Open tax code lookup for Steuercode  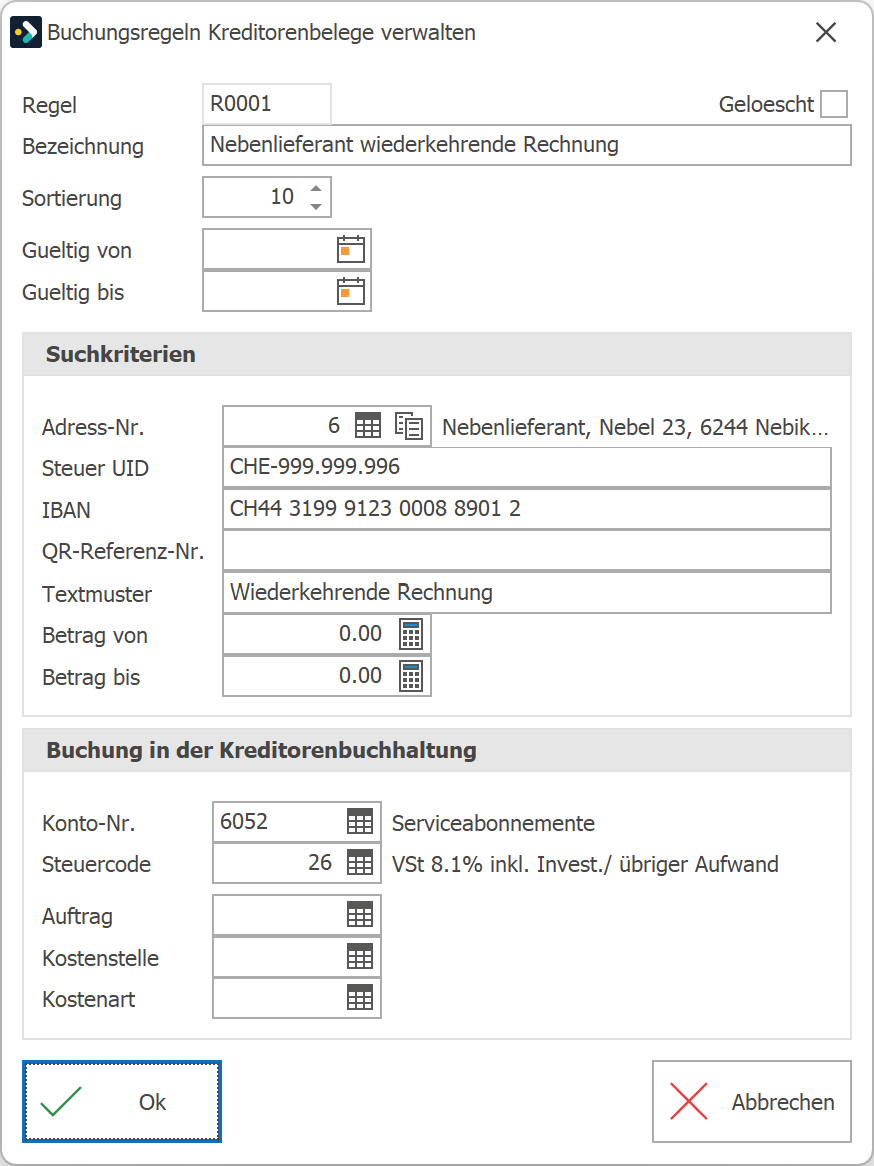click(x=360, y=863)
